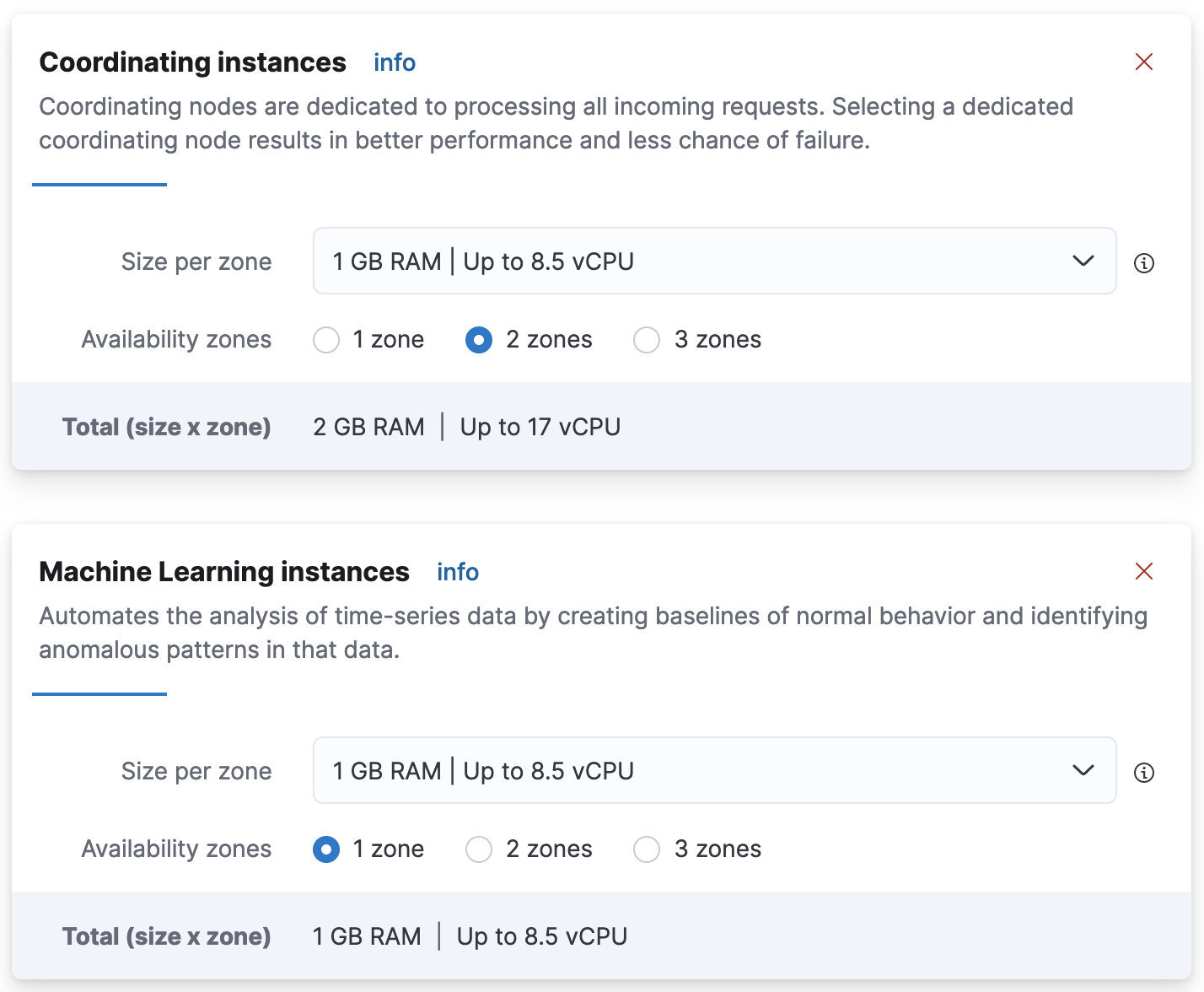The height and width of the screenshot is (992, 1204).
Task: Remove the Machine Learning instances card via its X icon
Action: pos(1144,571)
